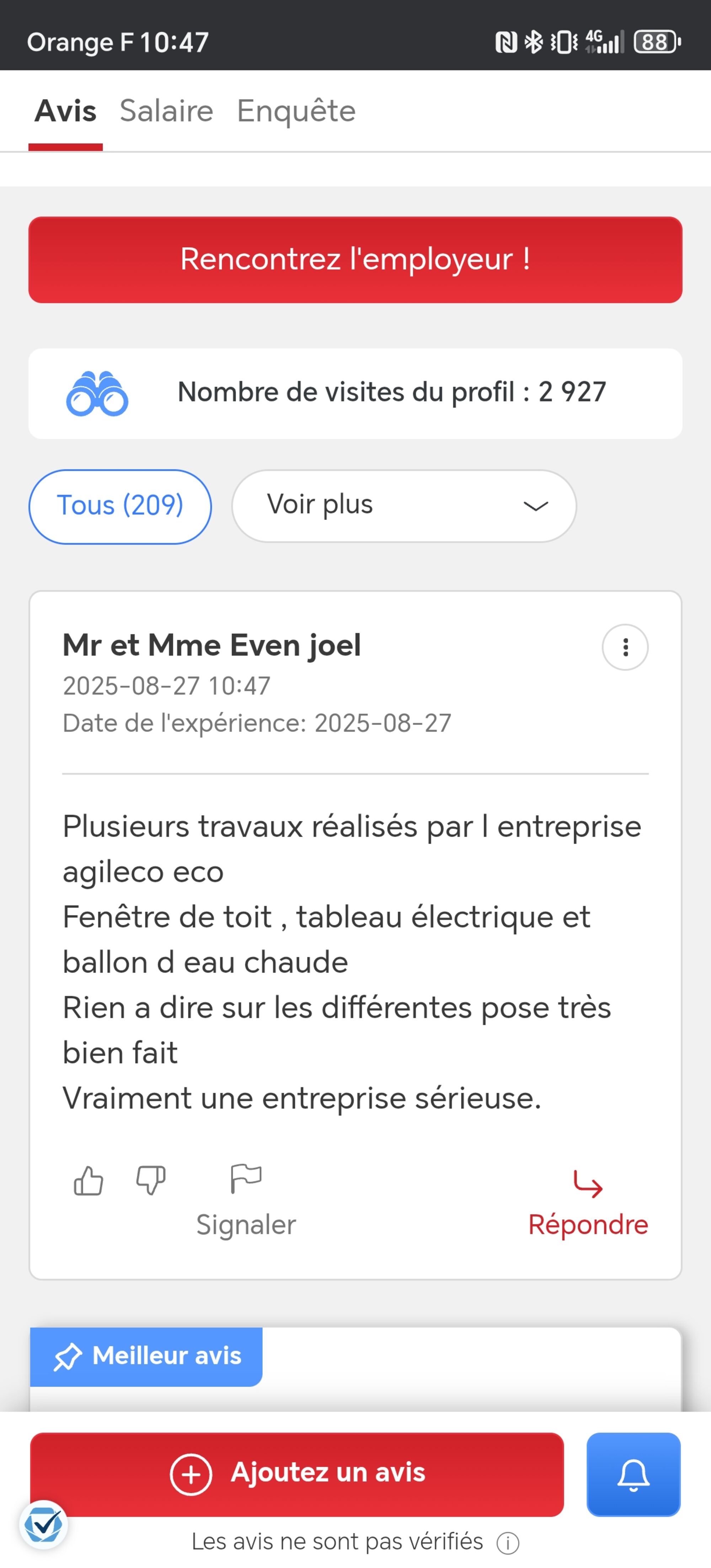Tap the pin icon on Meilleur avis
The height and width of the screenshot is (1568, 711).
click(68, 1357)
